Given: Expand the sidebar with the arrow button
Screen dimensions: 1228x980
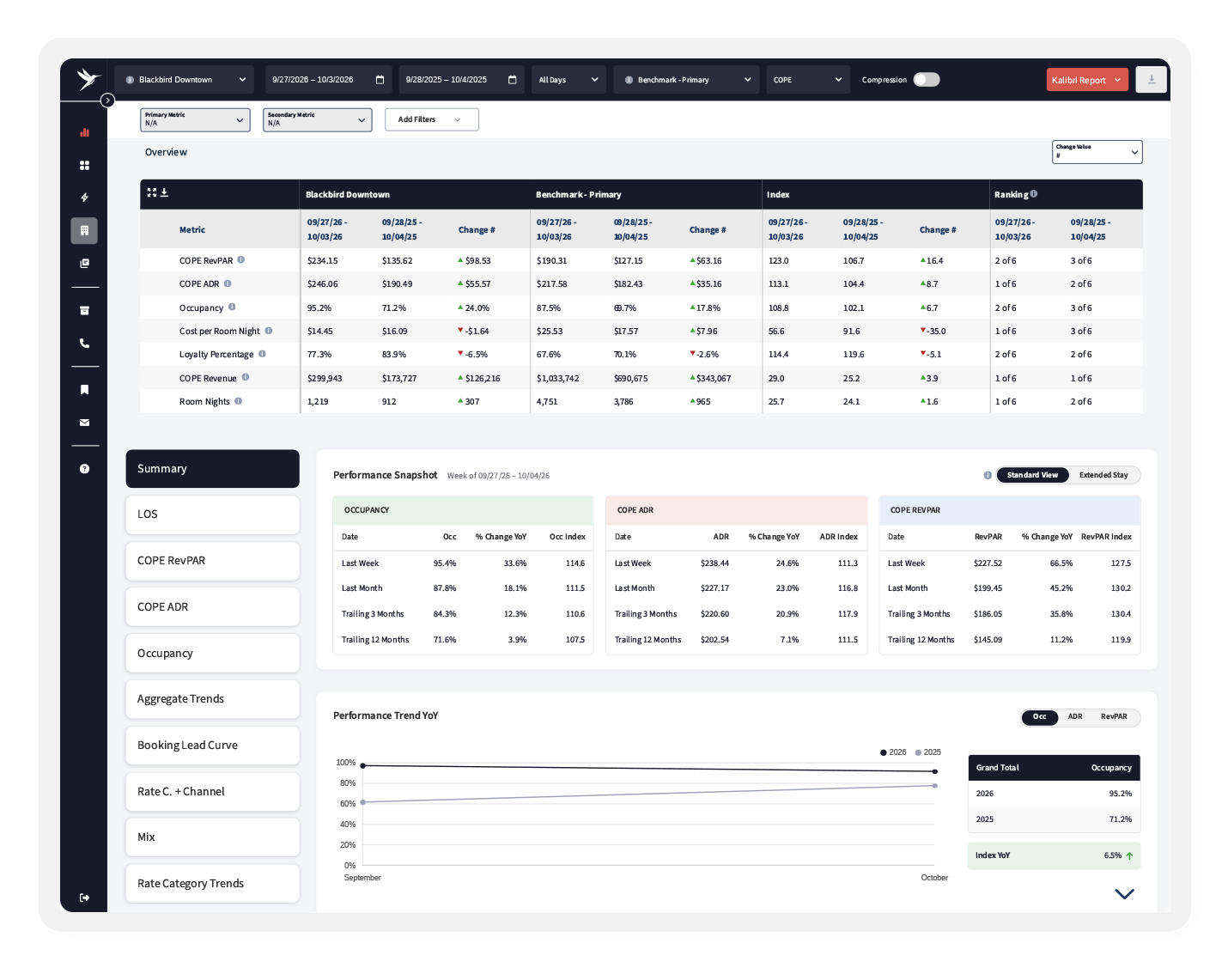Looking at the screenshot, I should tap(107, 100).
